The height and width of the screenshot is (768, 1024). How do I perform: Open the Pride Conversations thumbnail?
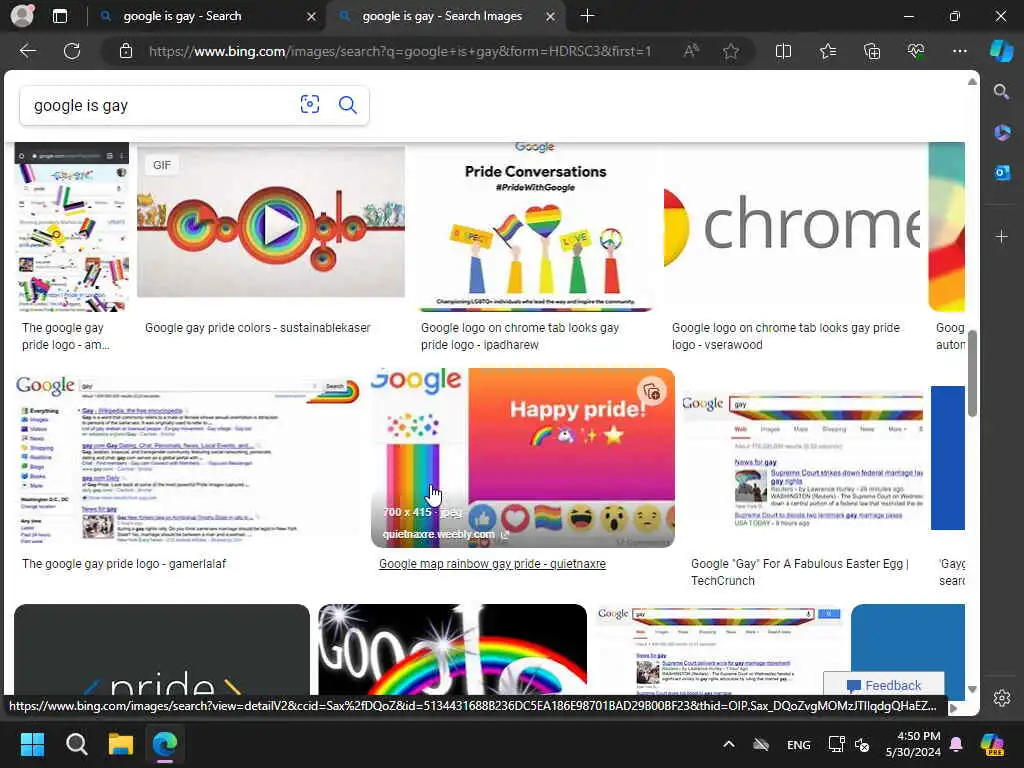pos(535,227)
